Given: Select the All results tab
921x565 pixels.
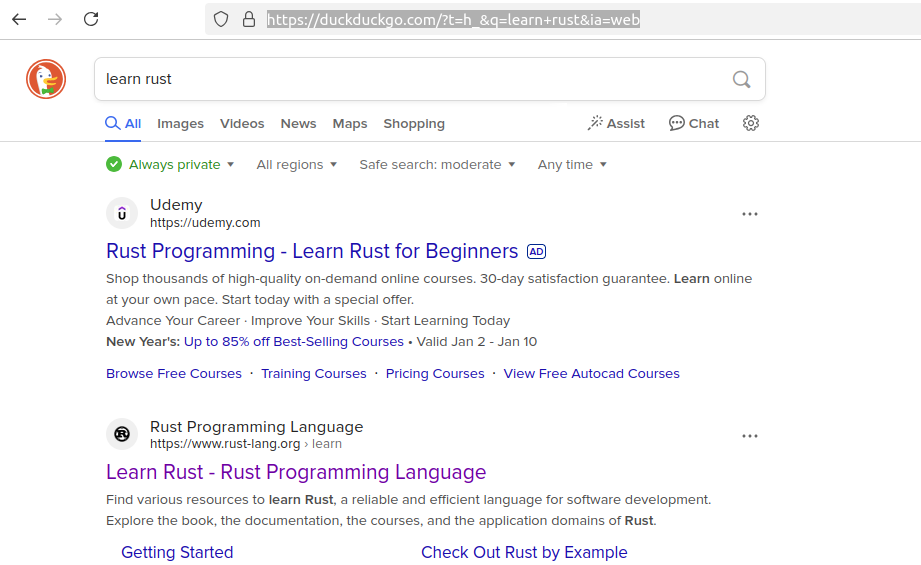Looking at the screenshot, I should pos(123,123).
